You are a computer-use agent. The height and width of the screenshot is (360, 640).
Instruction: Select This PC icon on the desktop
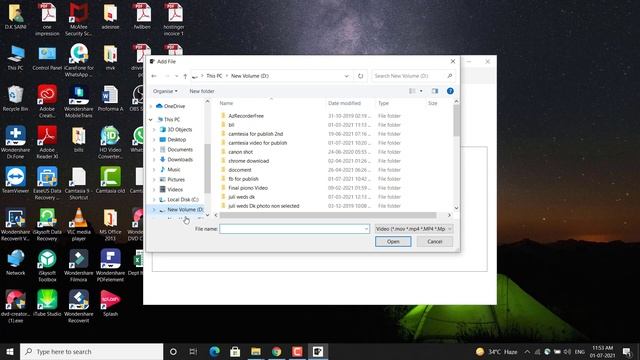pyautogui.click(x=16, y=58)
